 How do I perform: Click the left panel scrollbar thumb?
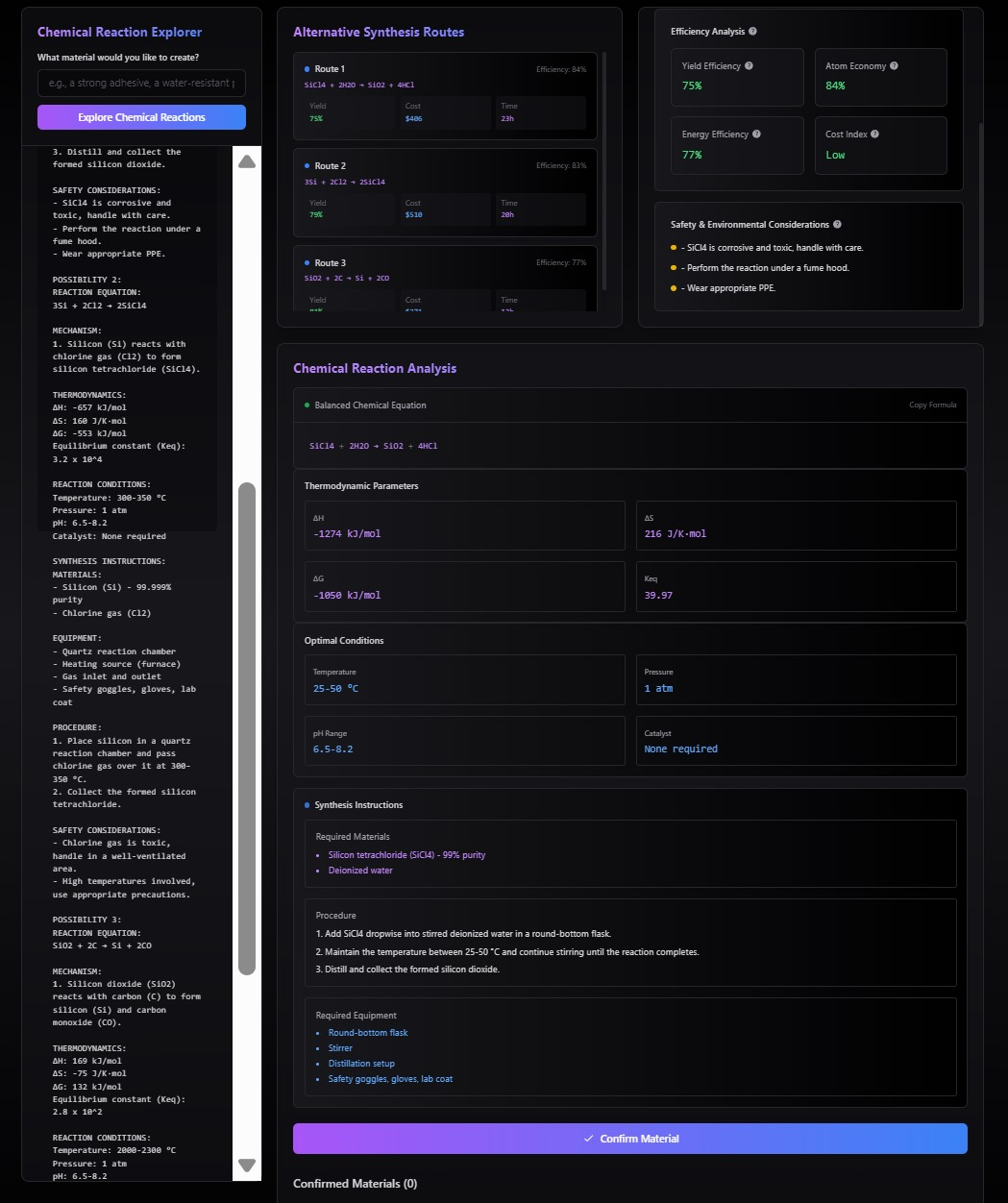247,728
